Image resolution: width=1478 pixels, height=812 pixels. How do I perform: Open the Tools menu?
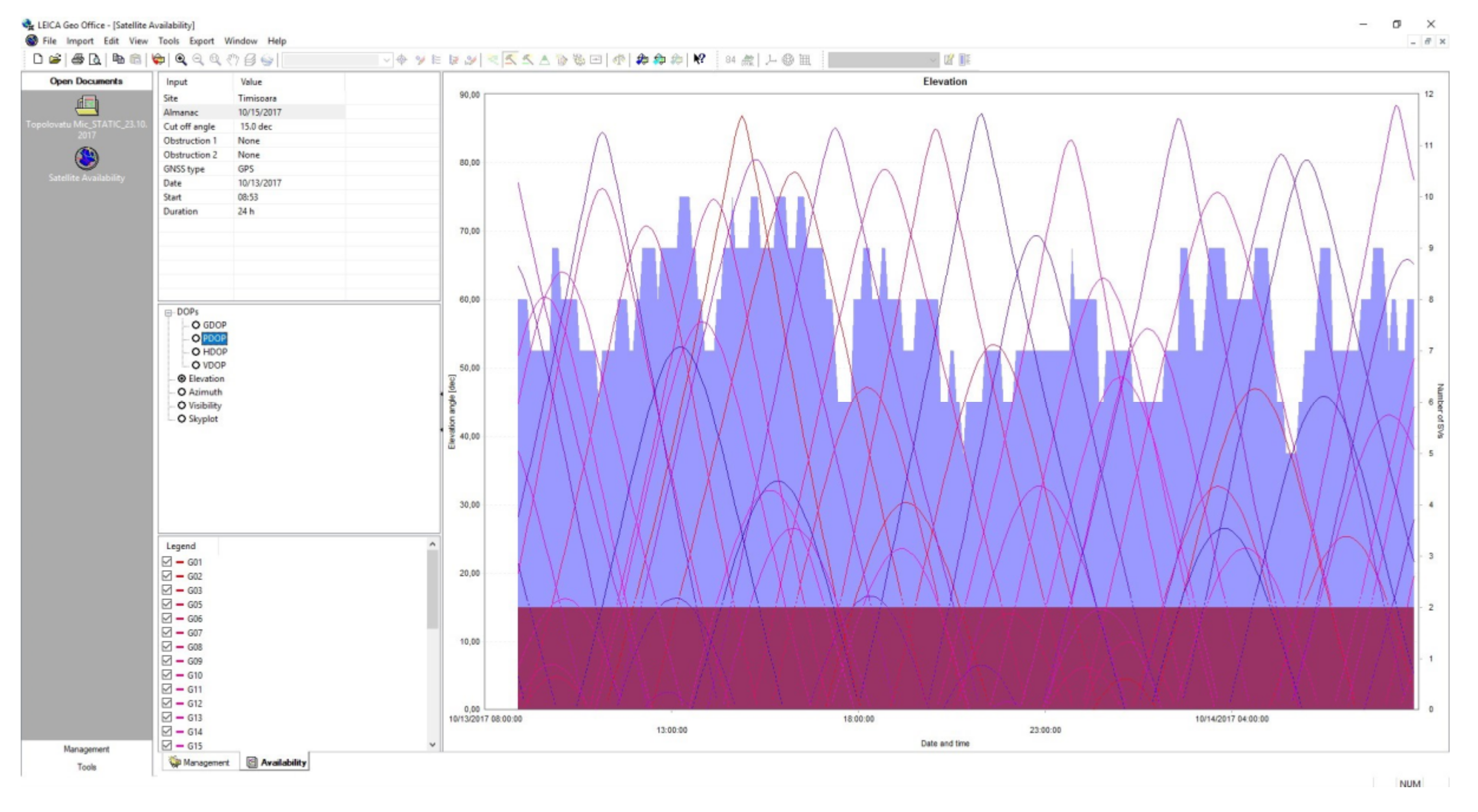coord(168,41)
